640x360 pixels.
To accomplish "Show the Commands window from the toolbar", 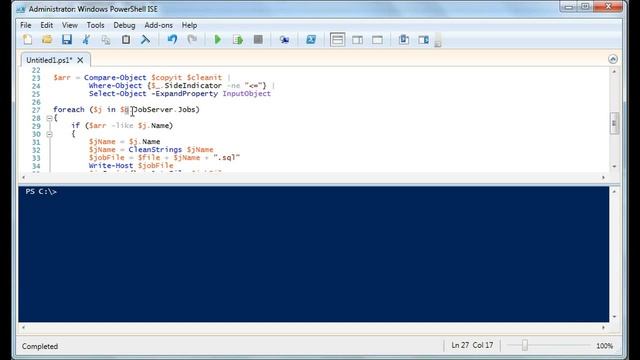I will 404,40.
